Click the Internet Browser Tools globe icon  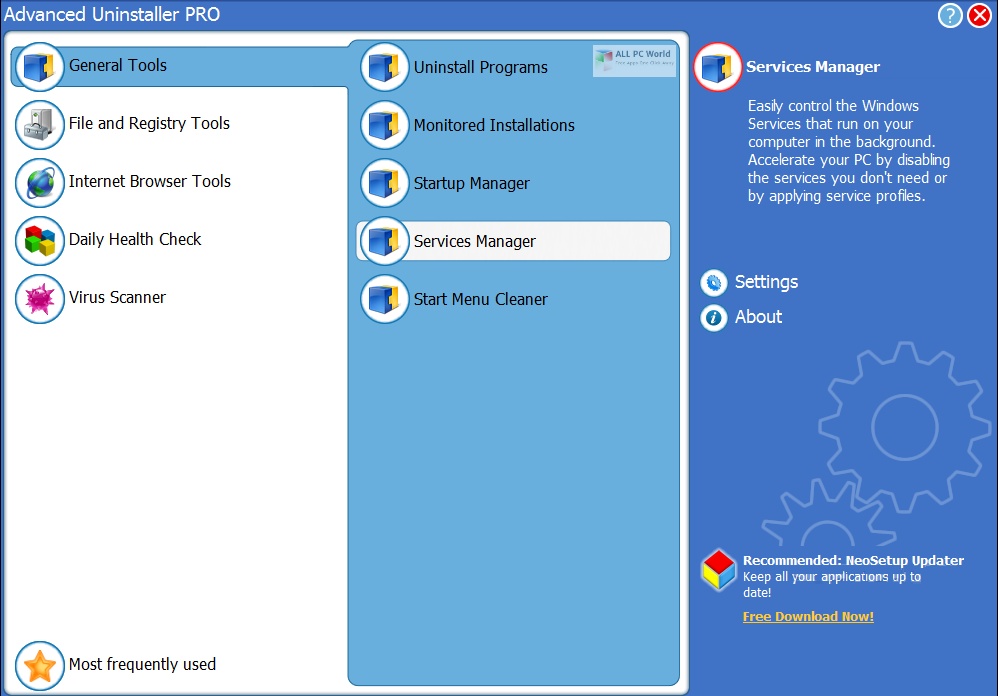39,183
